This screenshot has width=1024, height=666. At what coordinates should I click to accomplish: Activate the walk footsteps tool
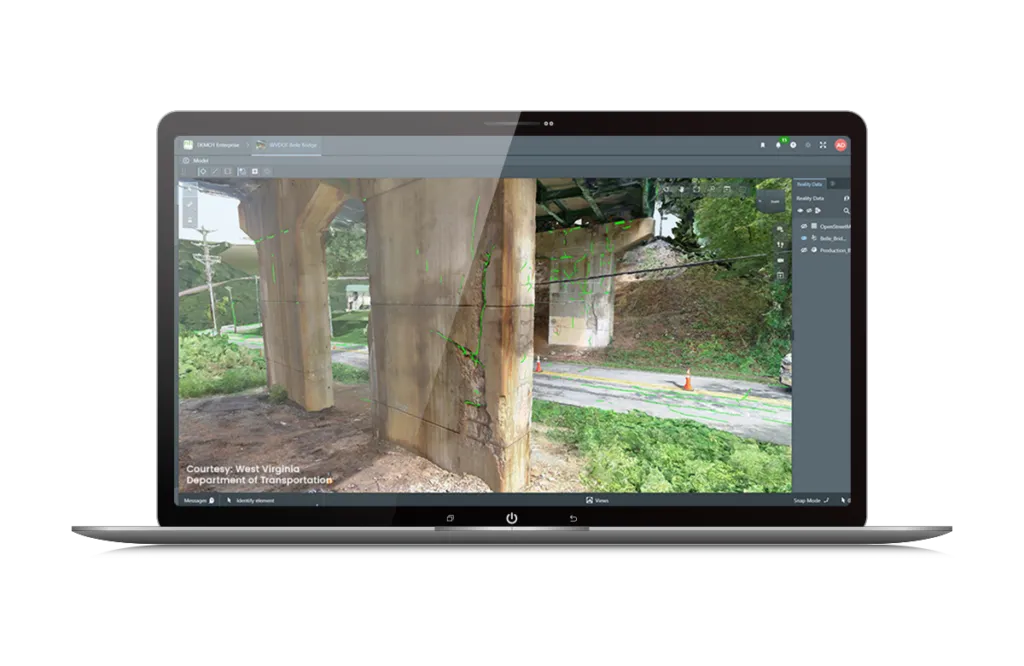780,245
